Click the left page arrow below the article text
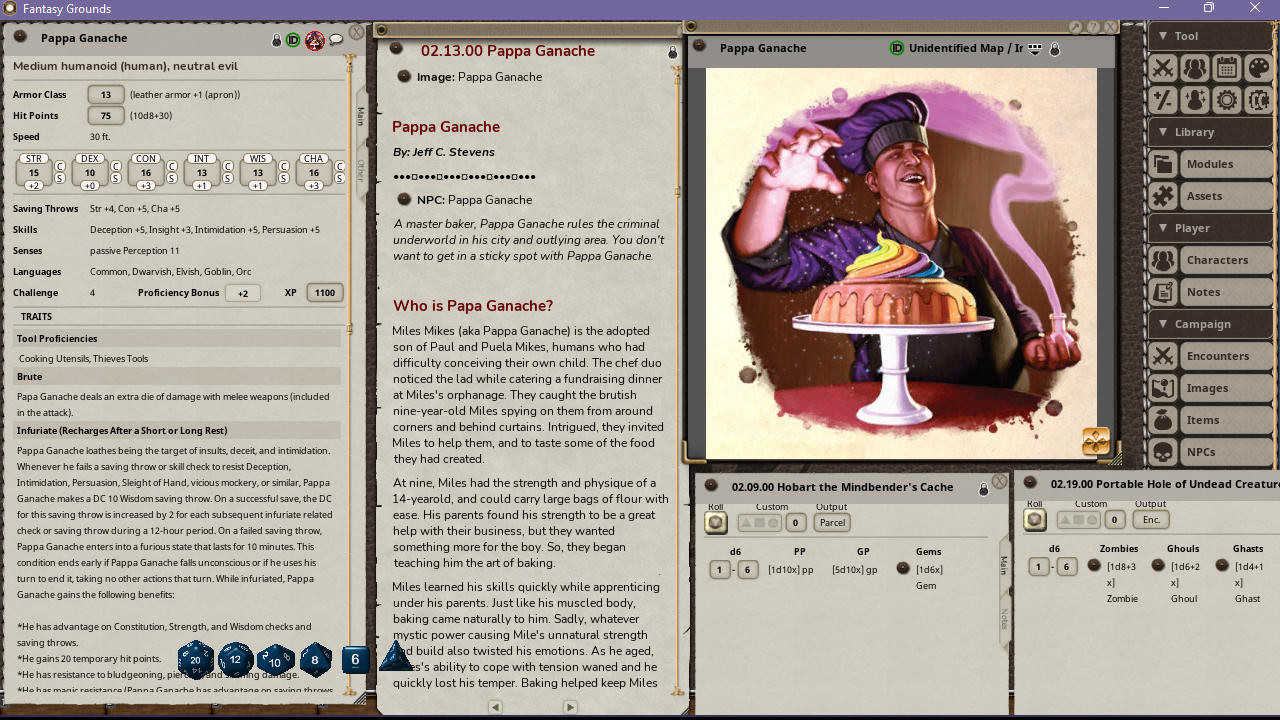The width and height of the screenshot is (1280, 720). coord(495,707)
